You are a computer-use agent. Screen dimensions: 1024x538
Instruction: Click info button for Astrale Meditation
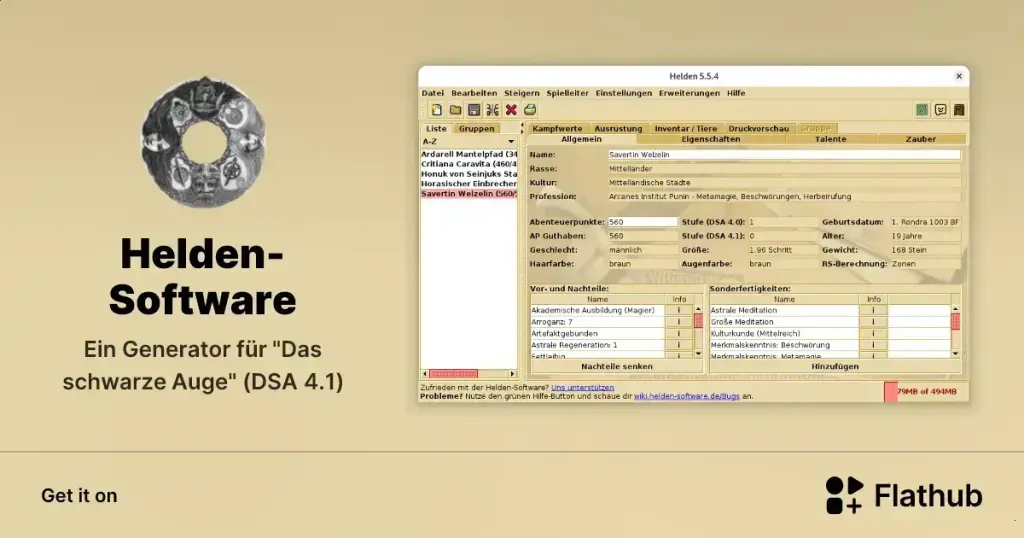pyautogui.click(x=873, y=310)
